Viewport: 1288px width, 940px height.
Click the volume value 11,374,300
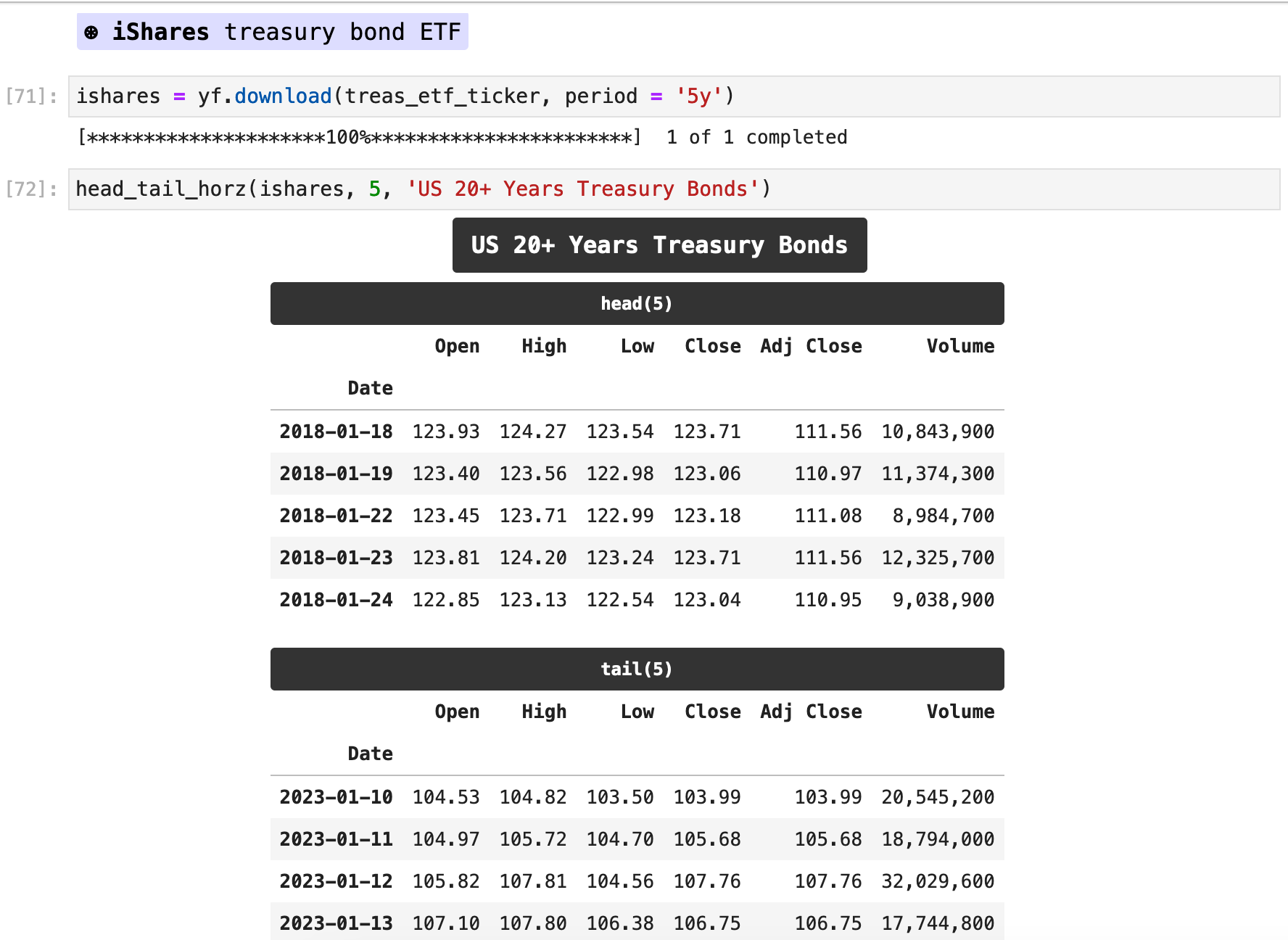pyautogui.click(x=938, y=474)
